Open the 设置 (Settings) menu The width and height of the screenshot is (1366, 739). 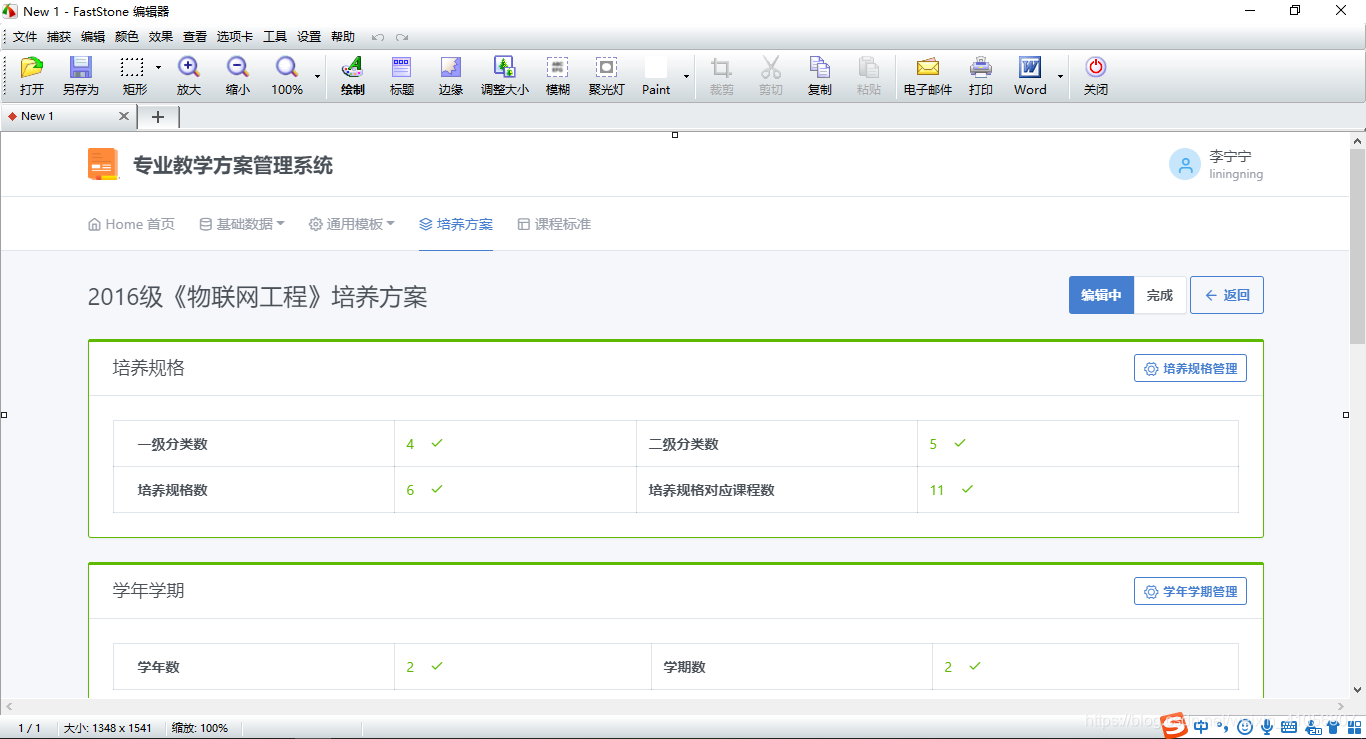[x=309, y=37]
